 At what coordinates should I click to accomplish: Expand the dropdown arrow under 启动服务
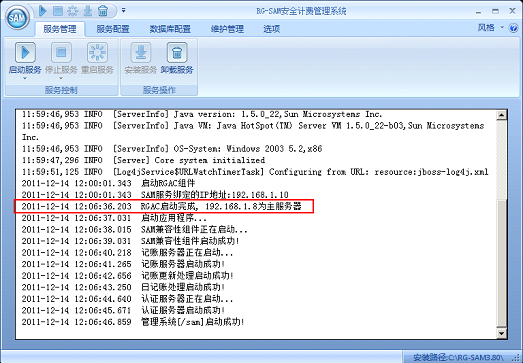25,78
